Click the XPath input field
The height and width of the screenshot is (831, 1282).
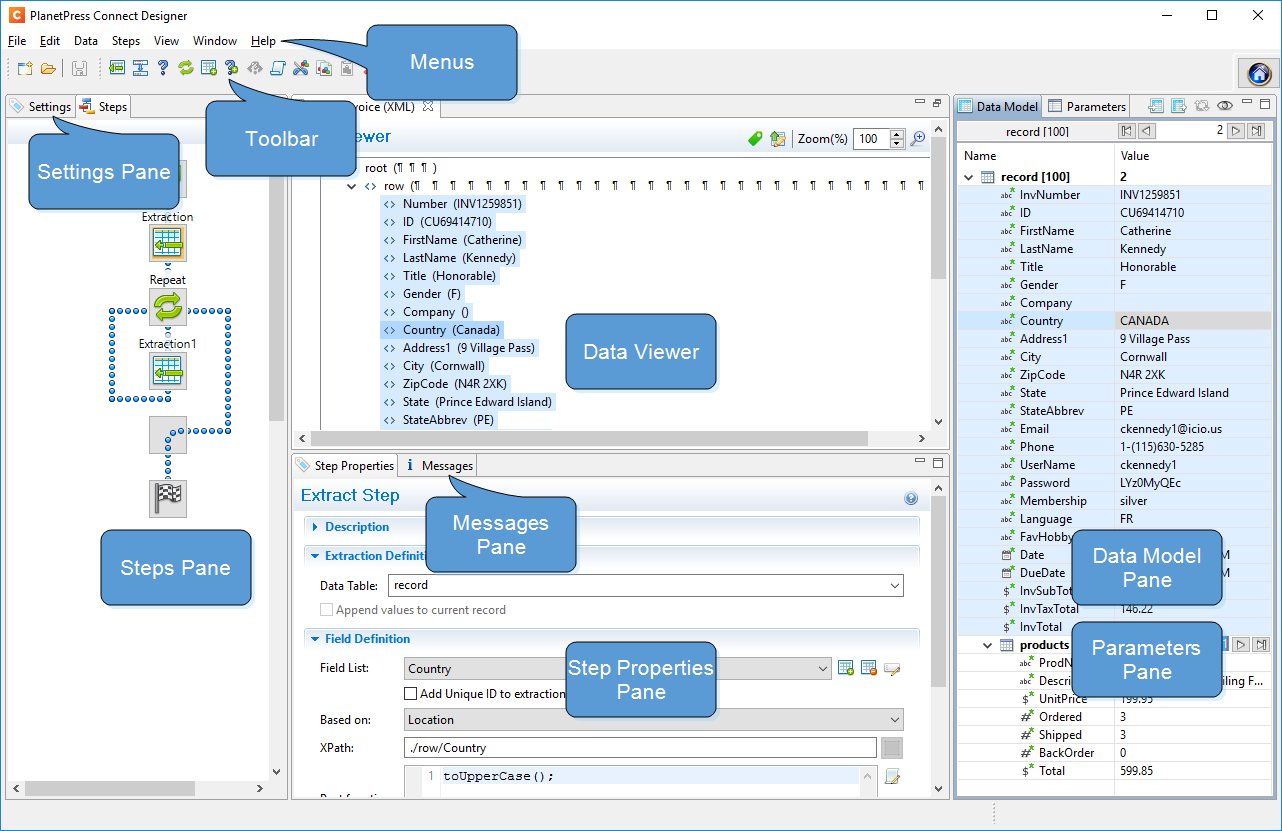(x=640, y=747)
